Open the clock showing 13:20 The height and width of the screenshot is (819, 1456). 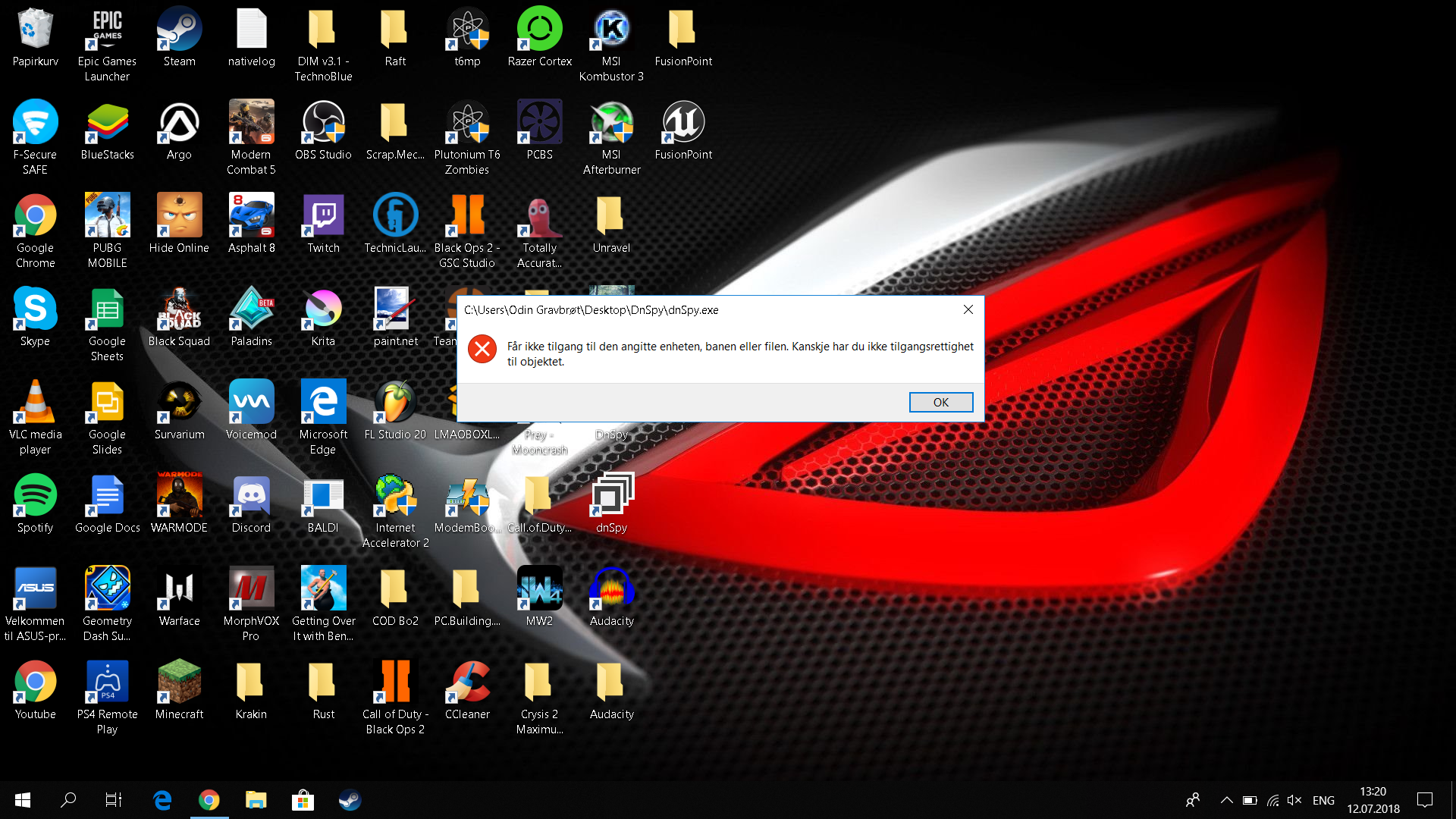1373,800
